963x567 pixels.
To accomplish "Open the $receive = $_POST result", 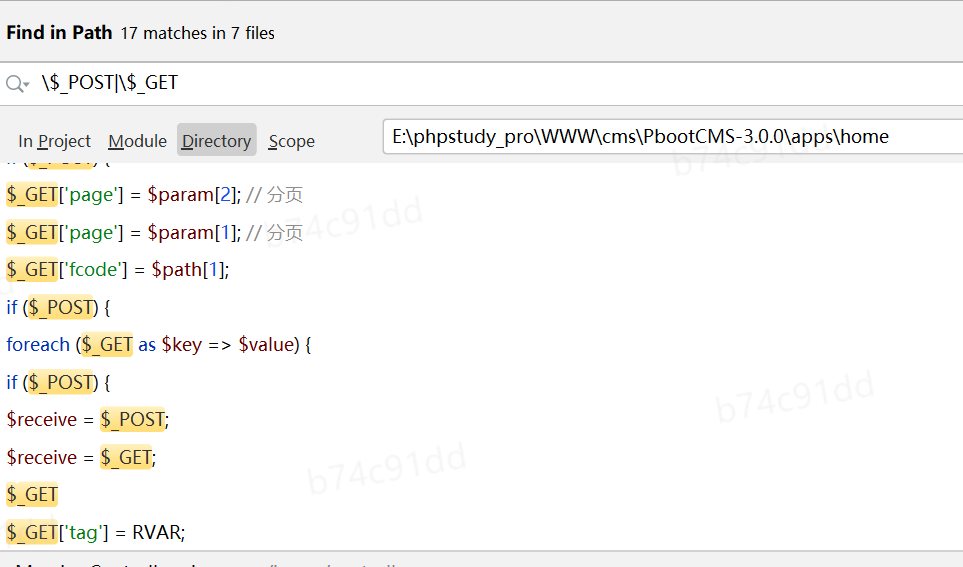I will [x=88, y=419].
